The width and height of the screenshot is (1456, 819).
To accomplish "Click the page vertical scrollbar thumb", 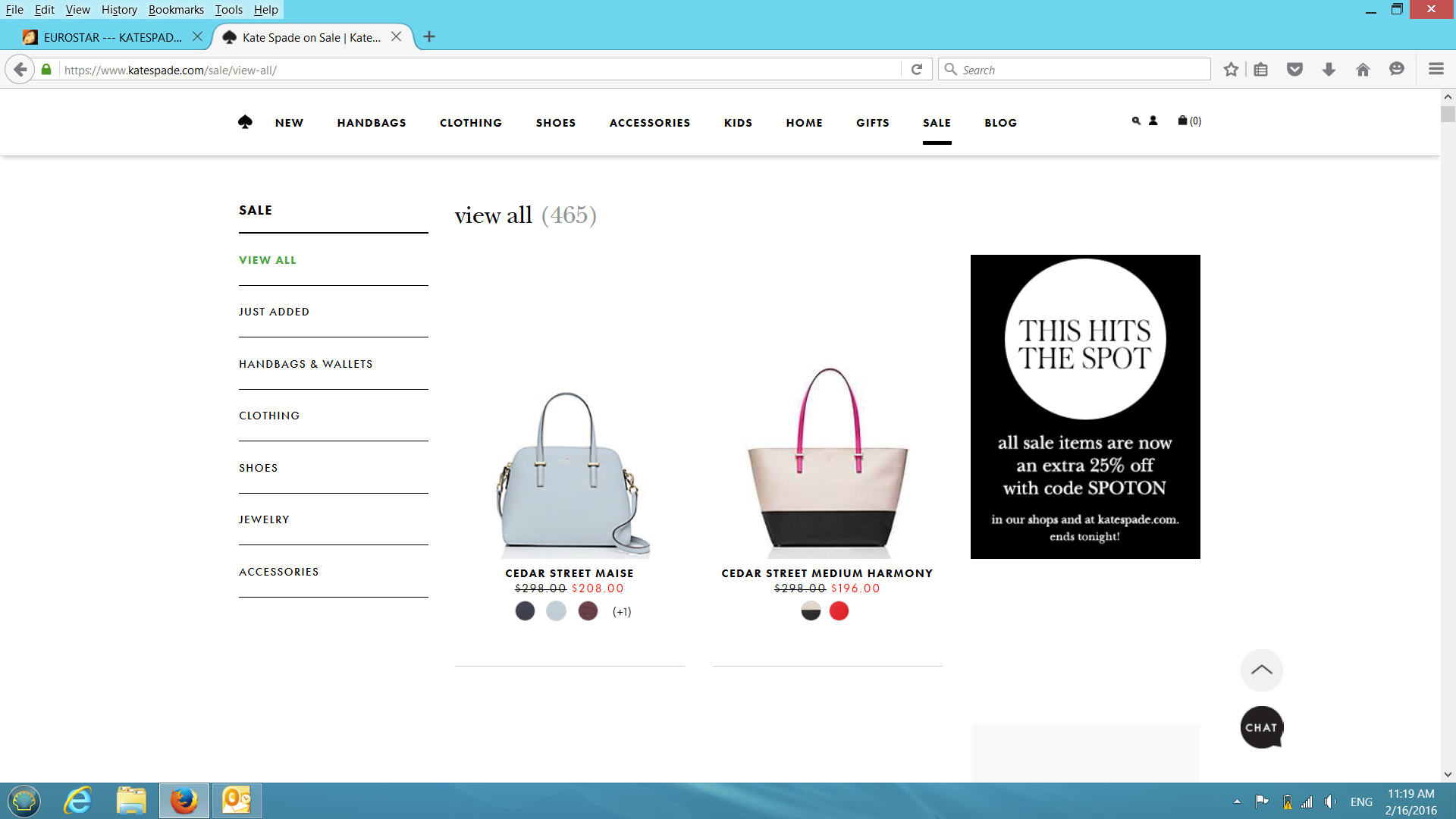I will point(1448,115).
